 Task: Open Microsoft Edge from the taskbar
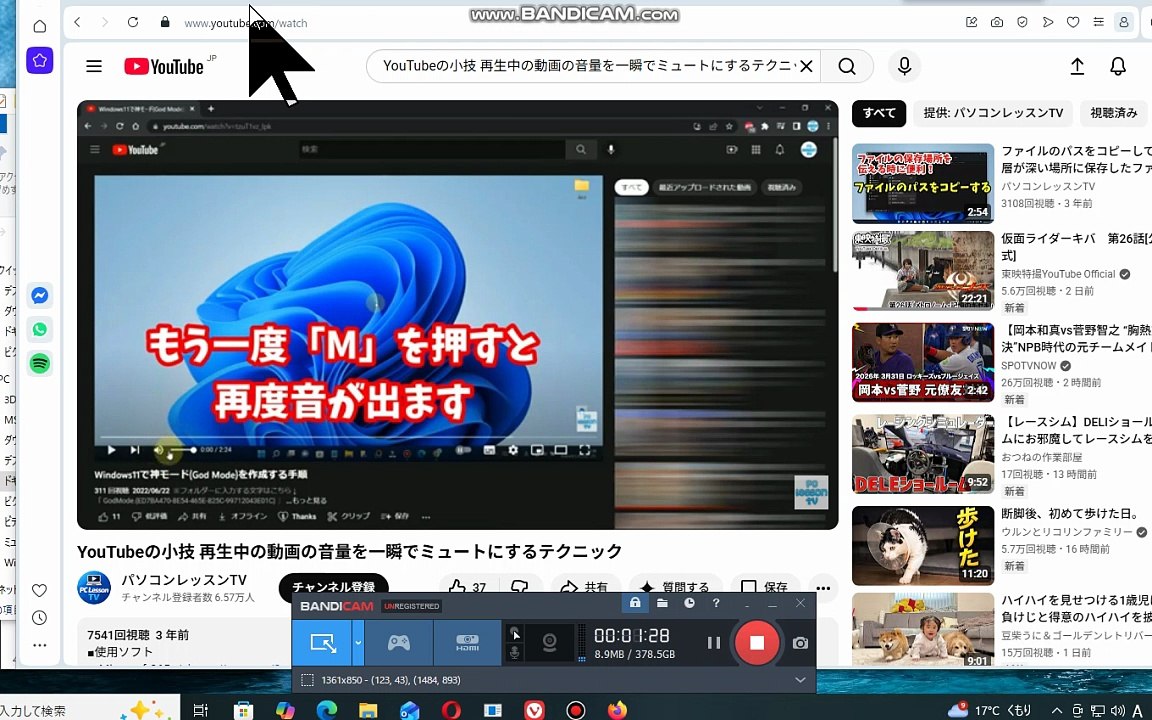(x=326, y=710)
